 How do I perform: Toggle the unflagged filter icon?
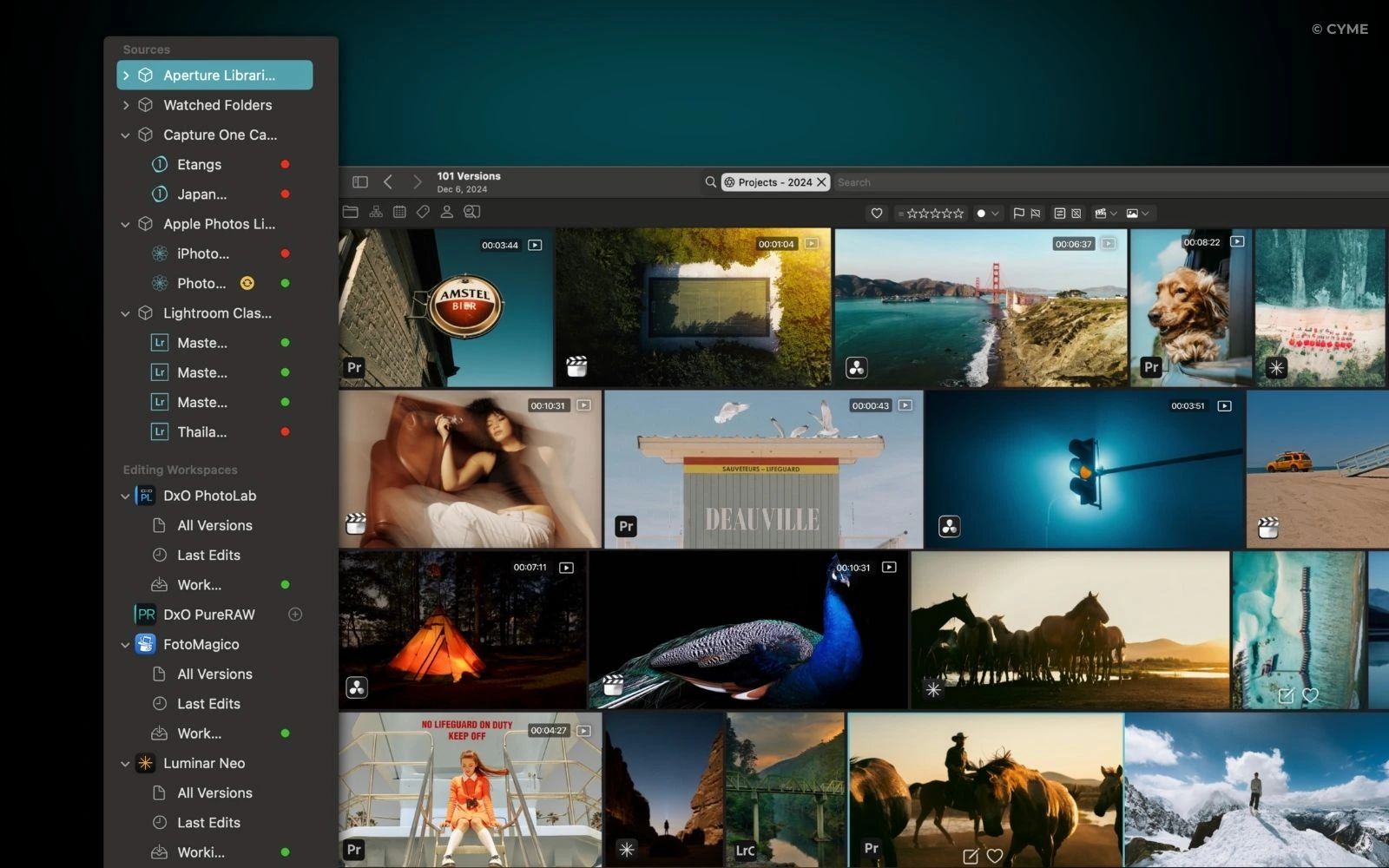pos(1036,214)
